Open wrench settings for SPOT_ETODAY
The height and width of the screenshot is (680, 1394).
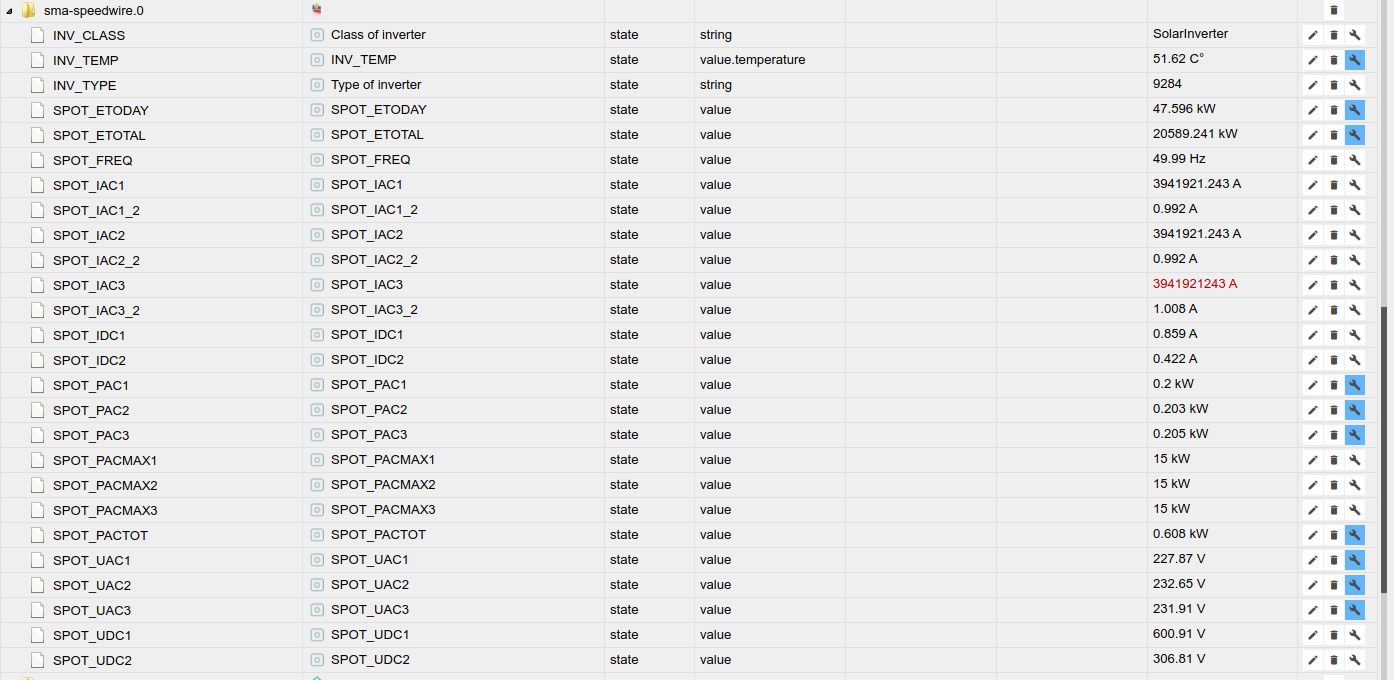pos(1355,110)
